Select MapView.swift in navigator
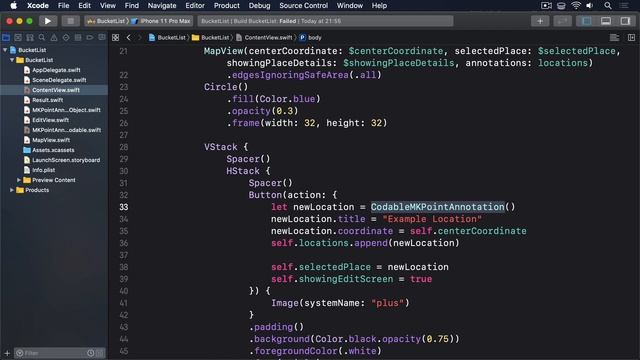The height and width of the screenshot is (360, 640). click(51, 140)
